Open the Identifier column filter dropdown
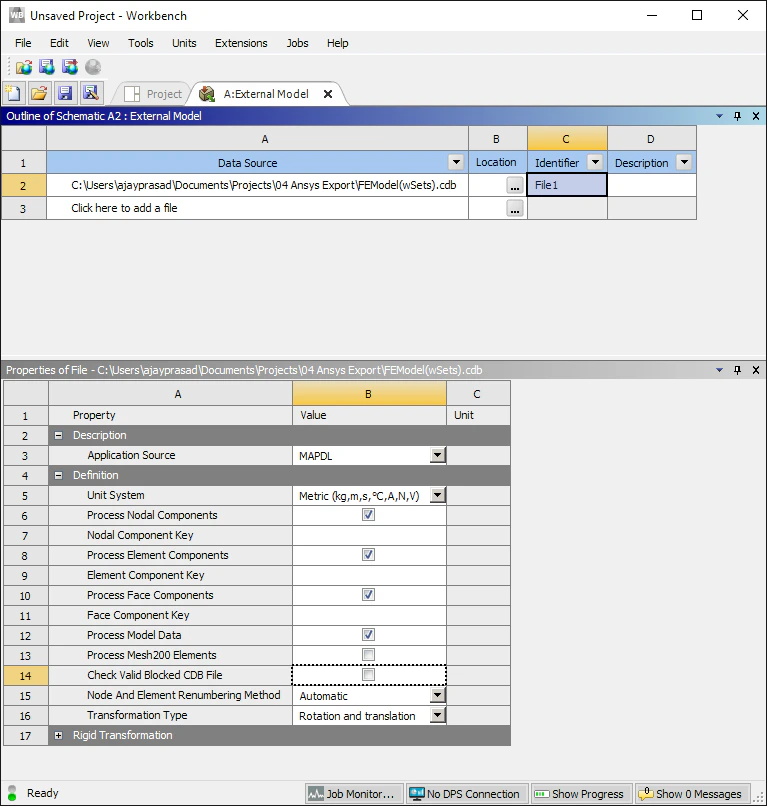 pos(595,162)
